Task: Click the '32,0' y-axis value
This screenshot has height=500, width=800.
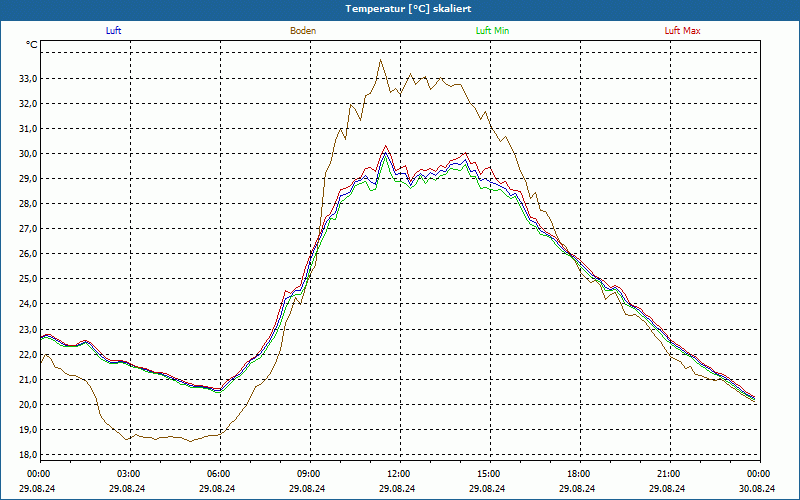Action: [28, 104]
